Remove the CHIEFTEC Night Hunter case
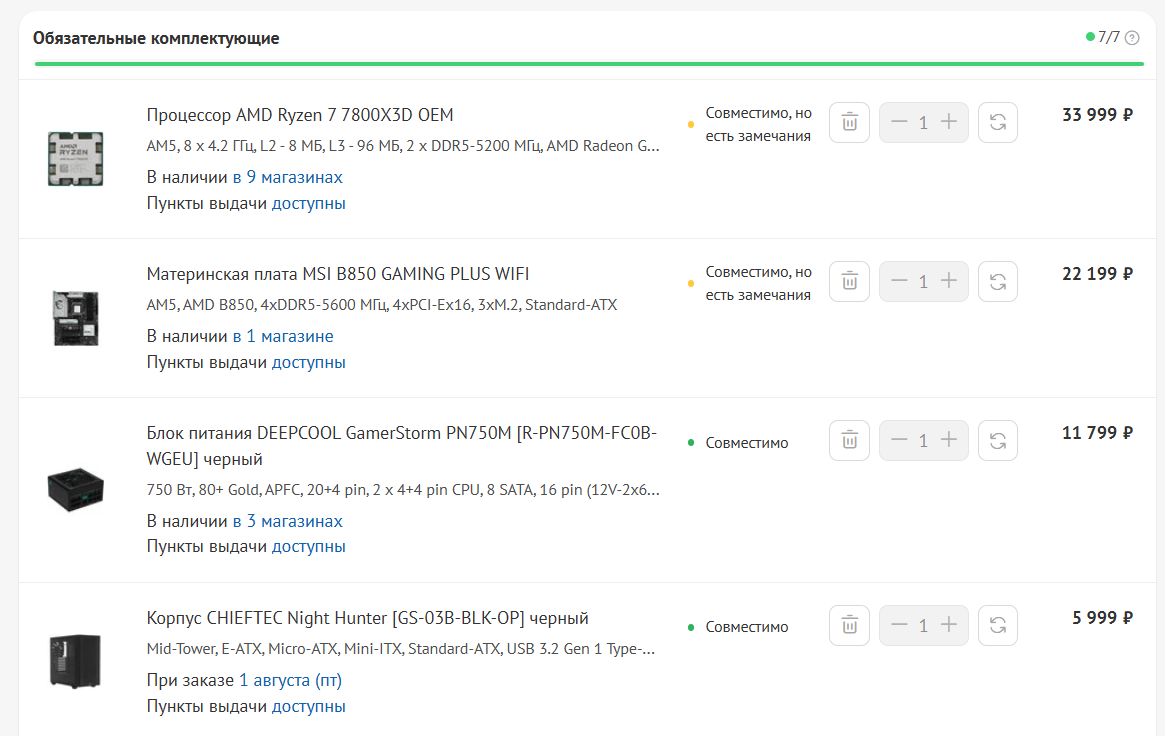This screenshot has width=1165, height=736. pyautogui.click(x=849, y=625)
